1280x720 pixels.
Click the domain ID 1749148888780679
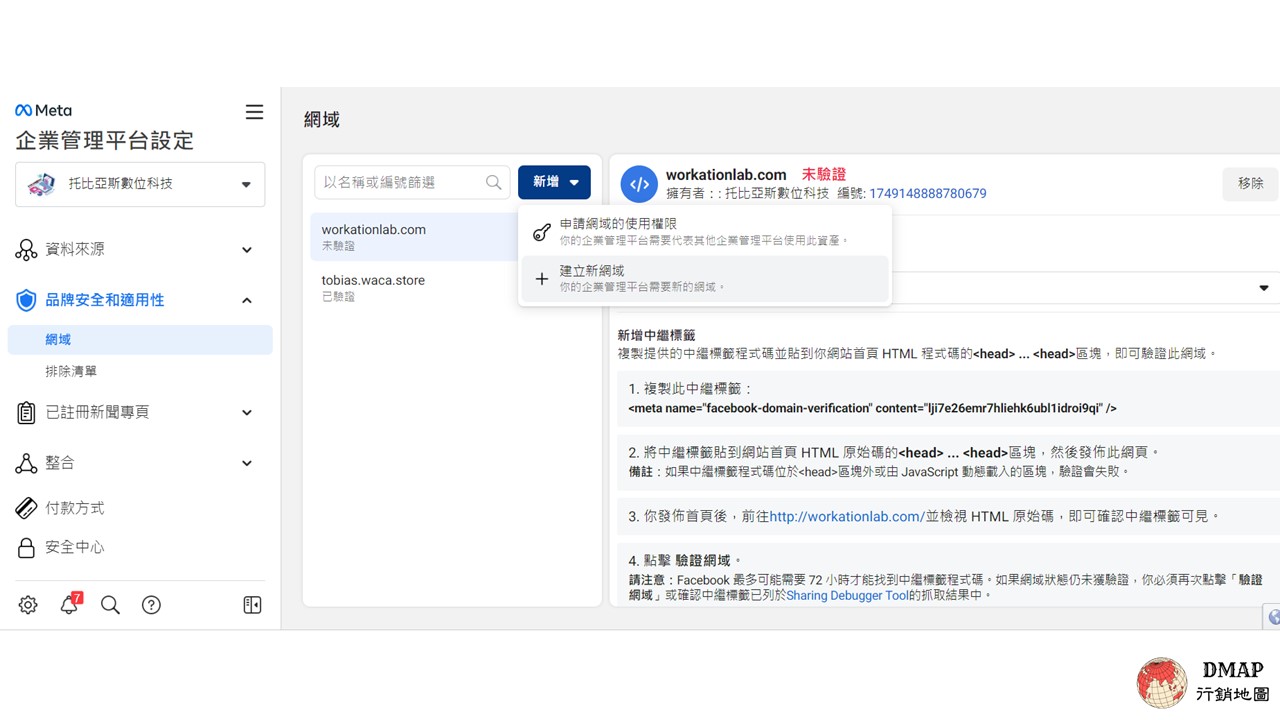tap(928, 194)
